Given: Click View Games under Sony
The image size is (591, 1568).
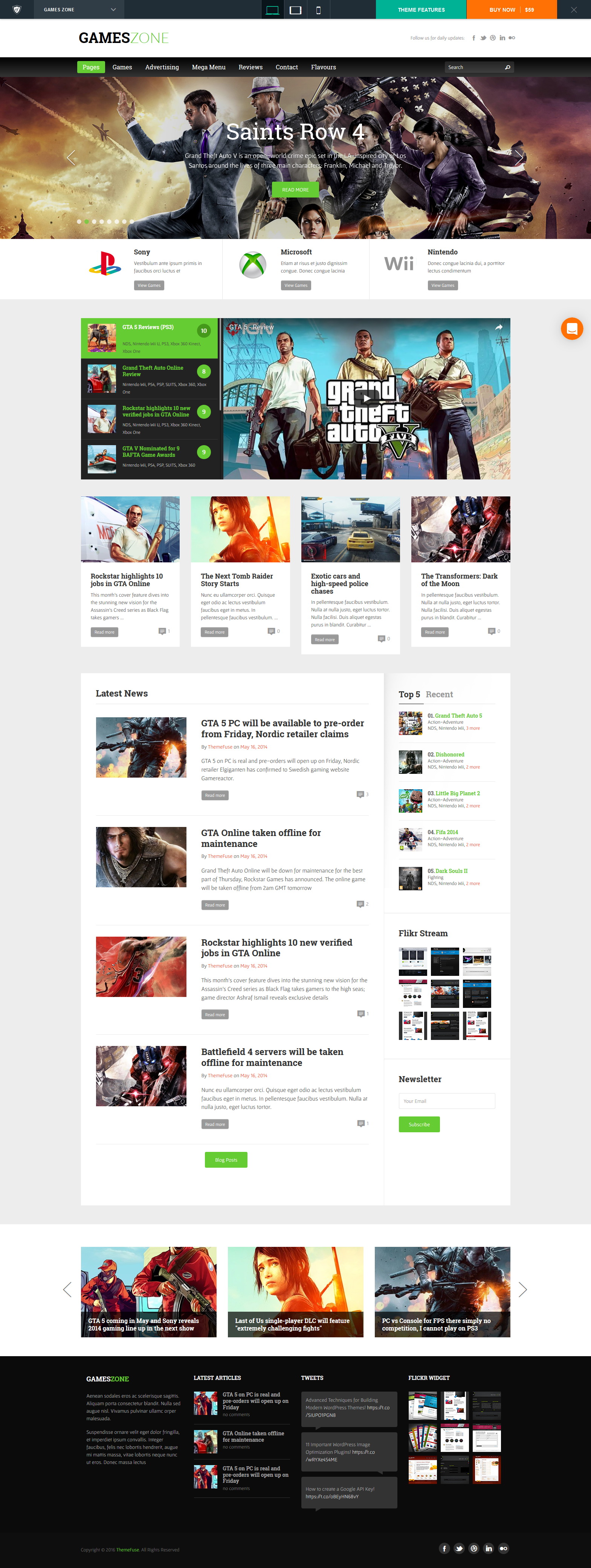Looking at the screenshot, I should pos(149,285).
